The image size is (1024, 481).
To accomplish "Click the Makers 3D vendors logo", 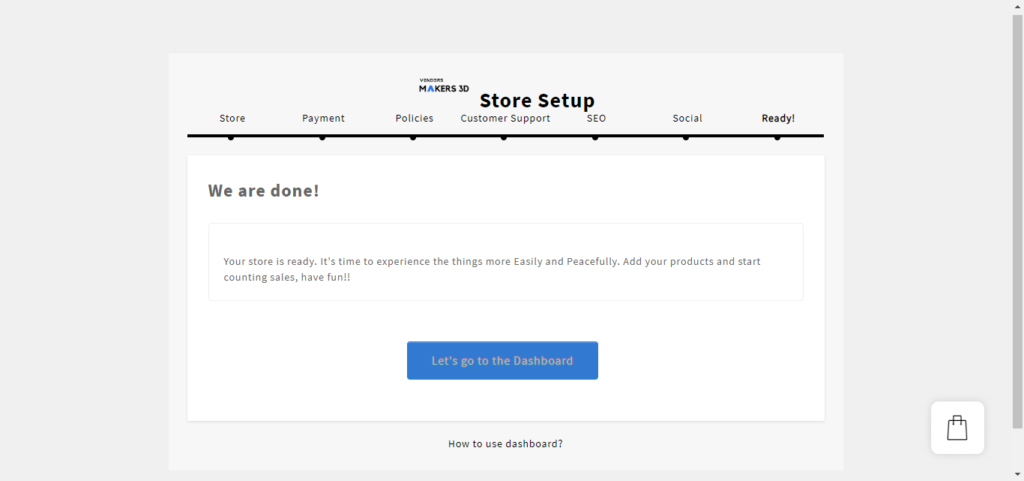I will coord(443,85).
